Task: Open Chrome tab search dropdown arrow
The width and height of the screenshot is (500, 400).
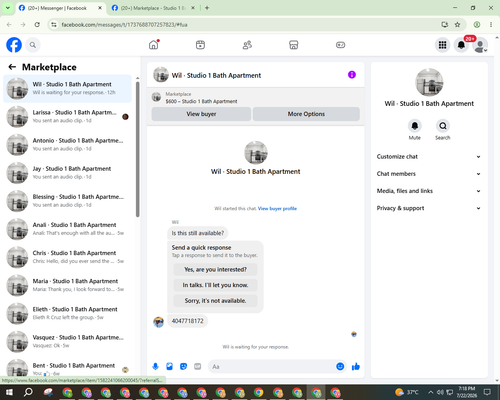Action: pos(8,8)
